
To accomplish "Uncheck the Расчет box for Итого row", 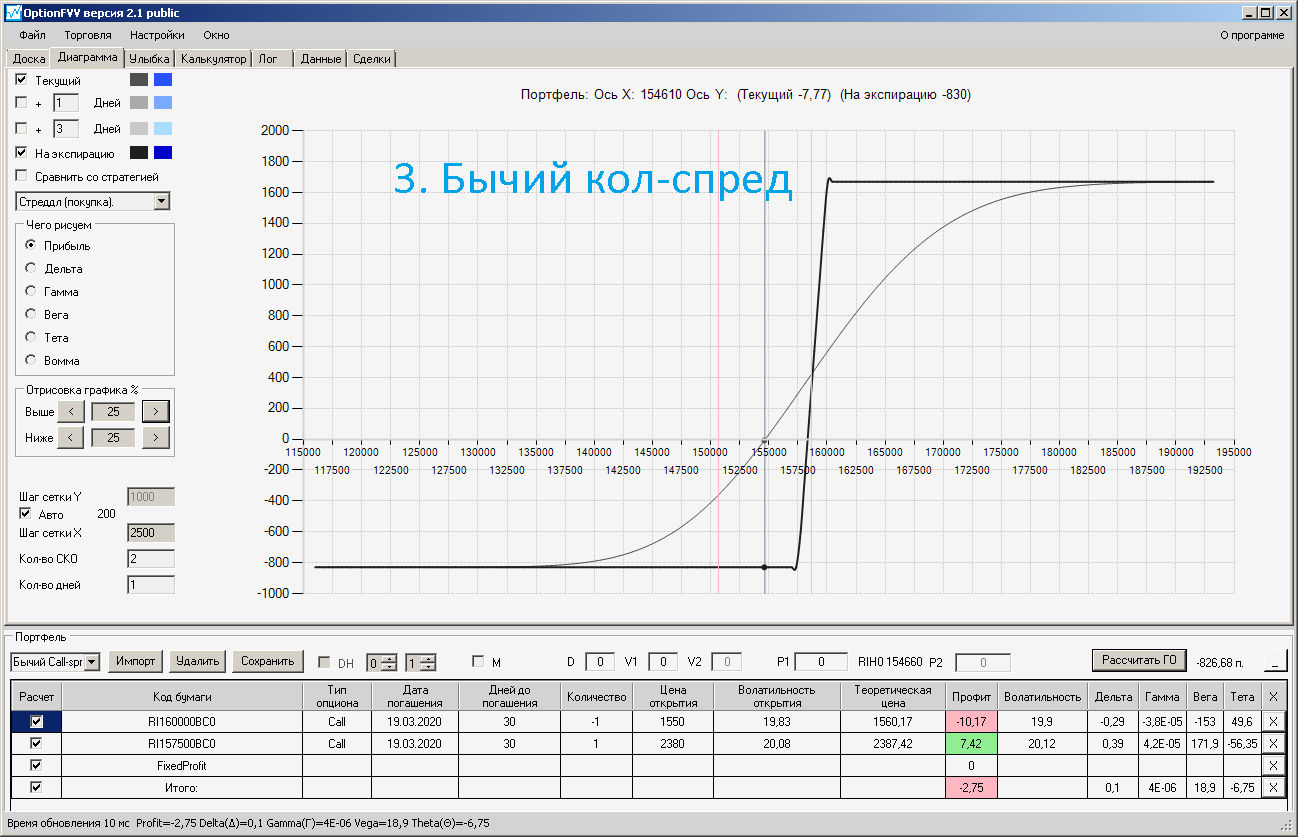I will pos(37,787).
